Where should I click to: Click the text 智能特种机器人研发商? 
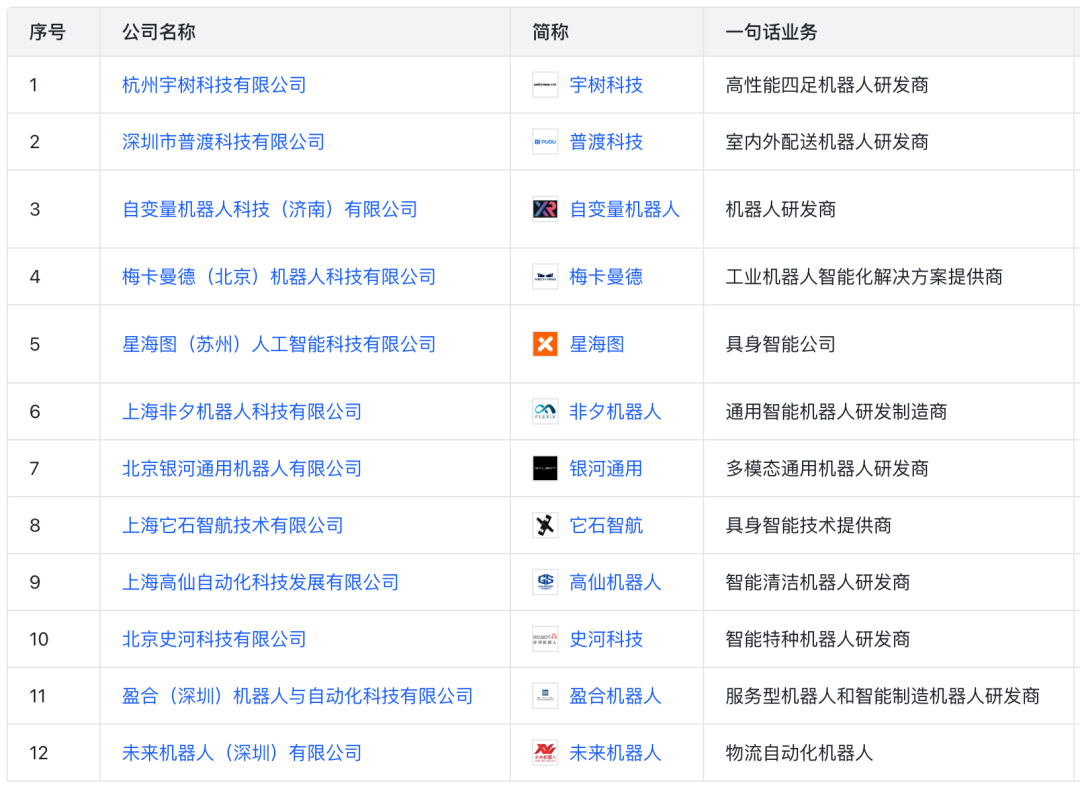(x=818, y=639)
